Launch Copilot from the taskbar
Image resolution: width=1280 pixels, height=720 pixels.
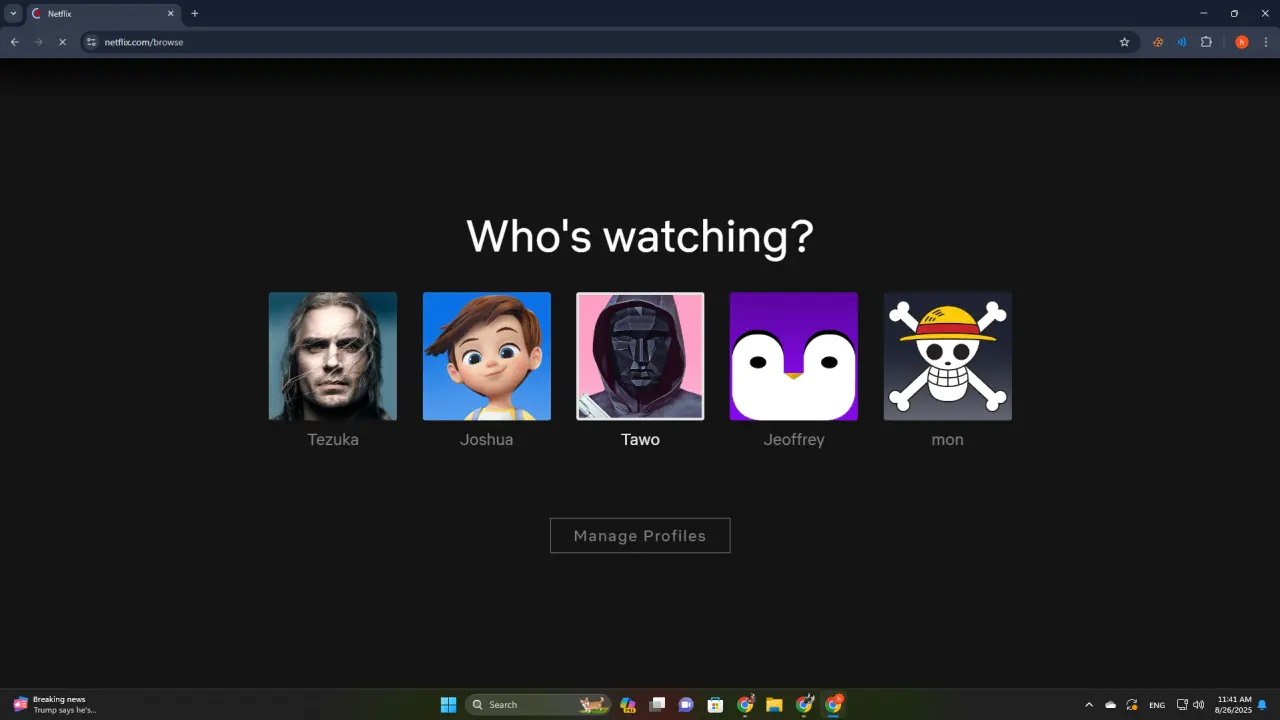pyautogui.click(x=628, y=704)
